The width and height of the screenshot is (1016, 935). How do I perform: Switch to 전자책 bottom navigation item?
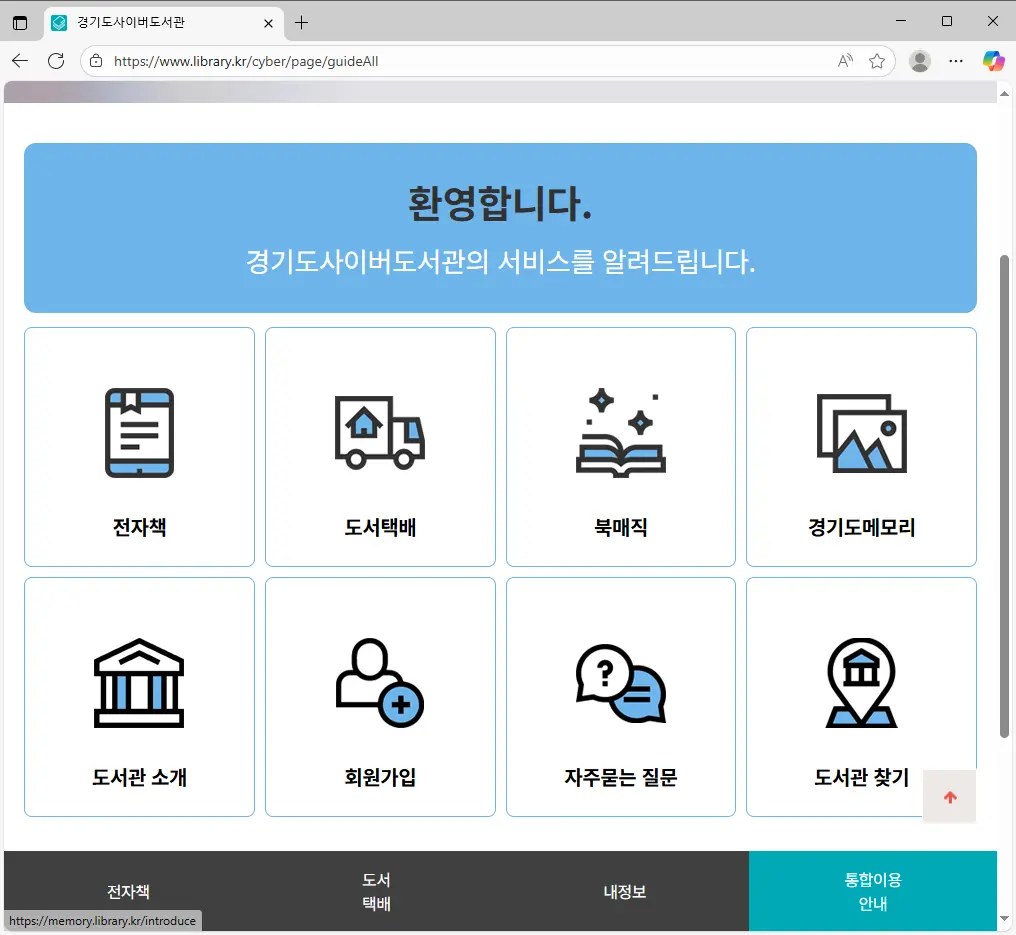pyautogui.click(x=128, y=892)
